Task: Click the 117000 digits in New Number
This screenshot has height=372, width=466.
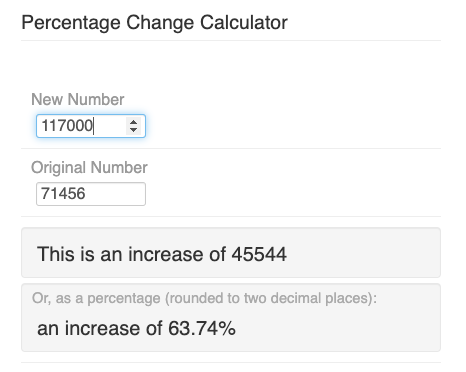Action: point(67,126)
